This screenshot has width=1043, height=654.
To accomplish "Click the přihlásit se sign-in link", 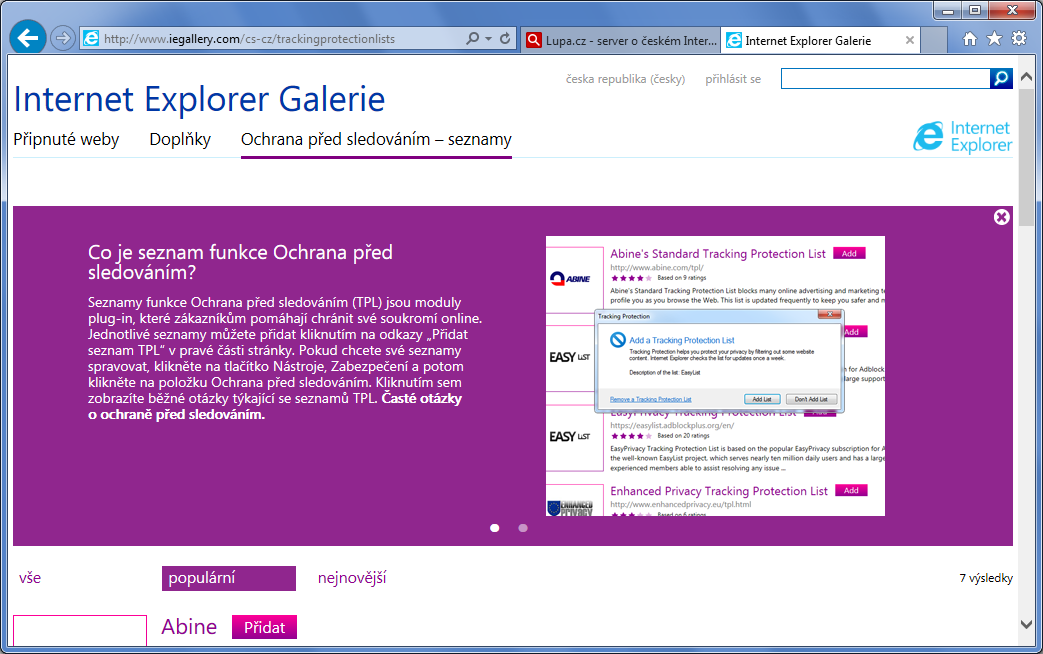I will [x=733, y=79].
